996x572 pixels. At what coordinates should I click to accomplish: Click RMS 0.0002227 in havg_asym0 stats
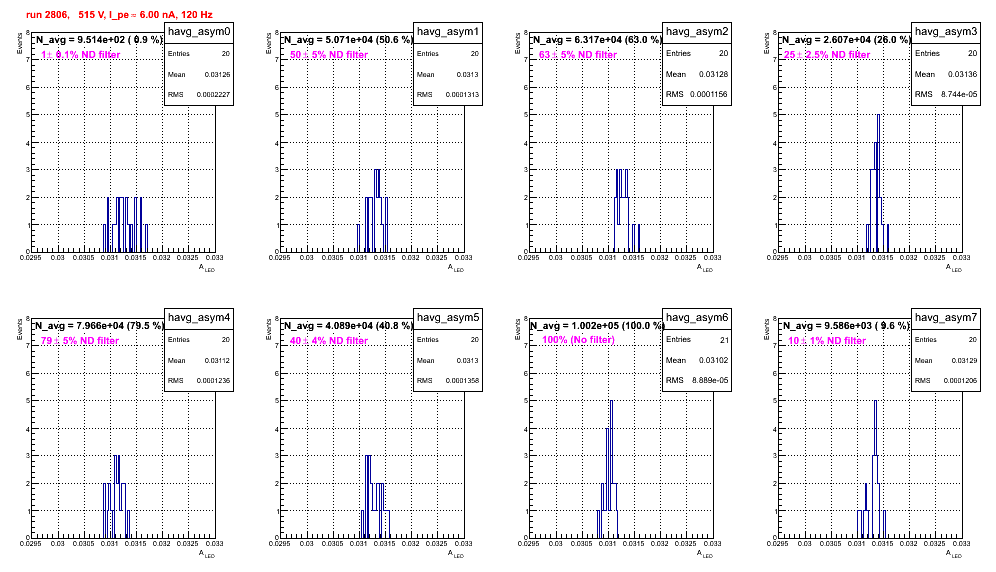199,95
